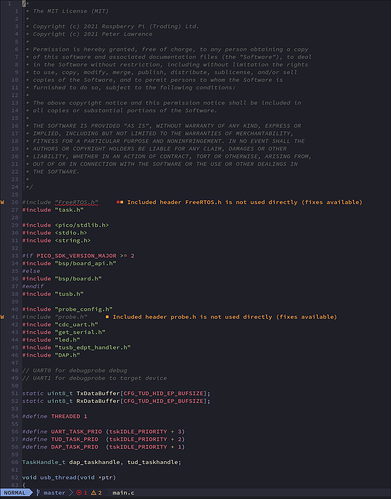The height and width of the screenshot is (499, 391).
Task: Click the "bsp/board_api.h" include
Action: 85,264
